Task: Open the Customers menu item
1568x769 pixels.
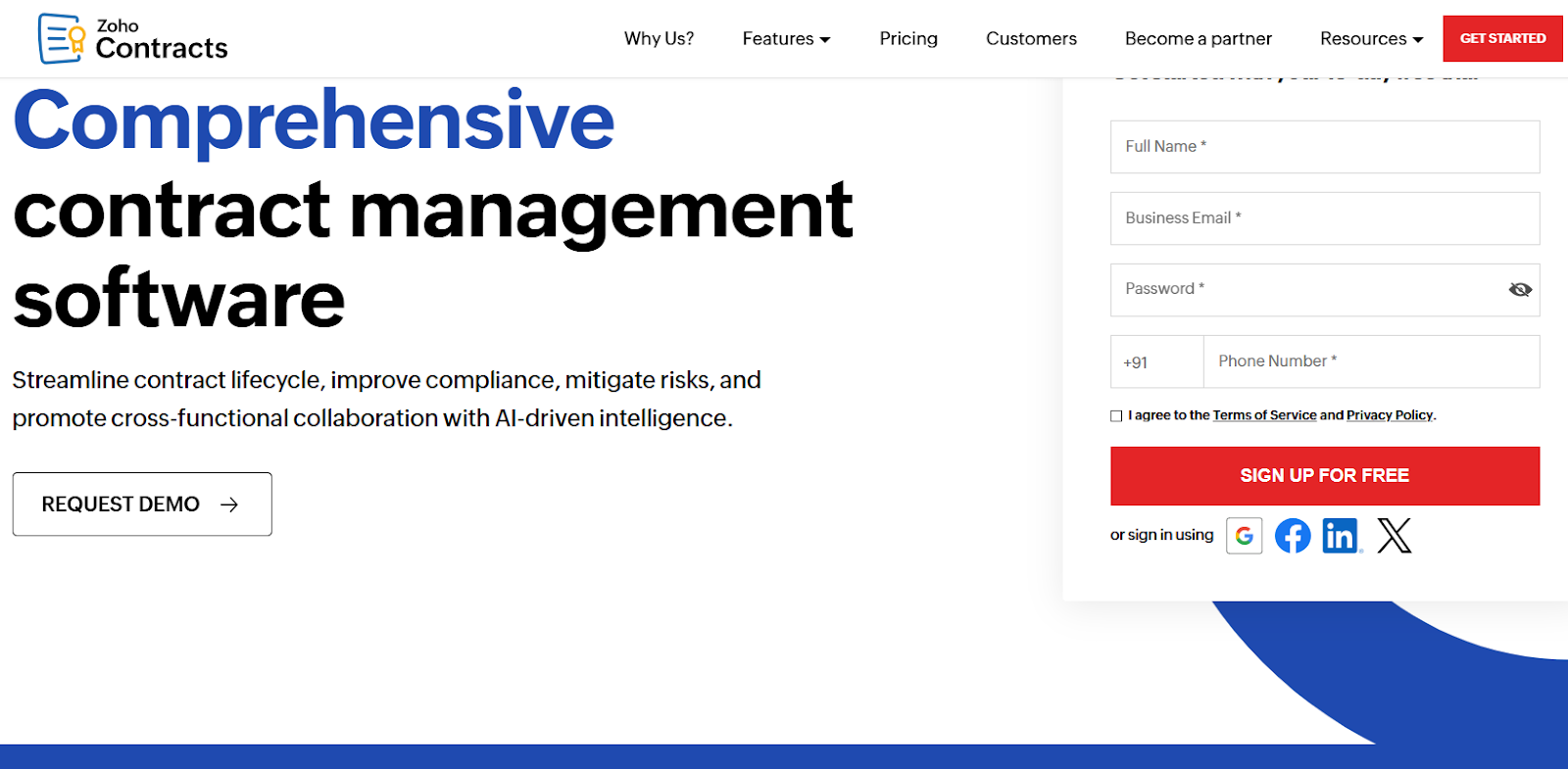Action: (x=1031, y=39)
